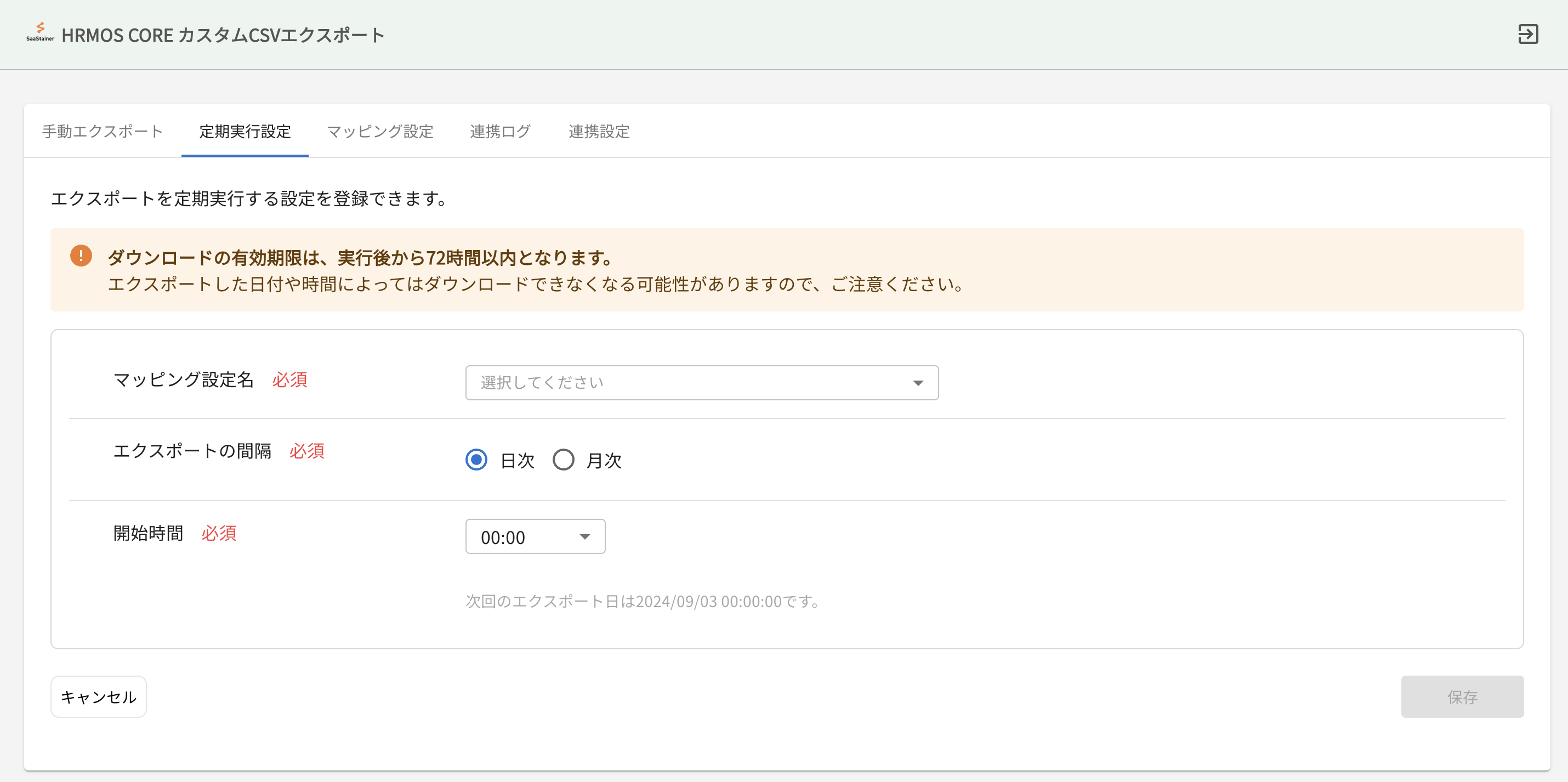Click the 72-hour download expiration warning text
Image resolution: width=1568 pixels, height=782 pixels.
(359, 257)
